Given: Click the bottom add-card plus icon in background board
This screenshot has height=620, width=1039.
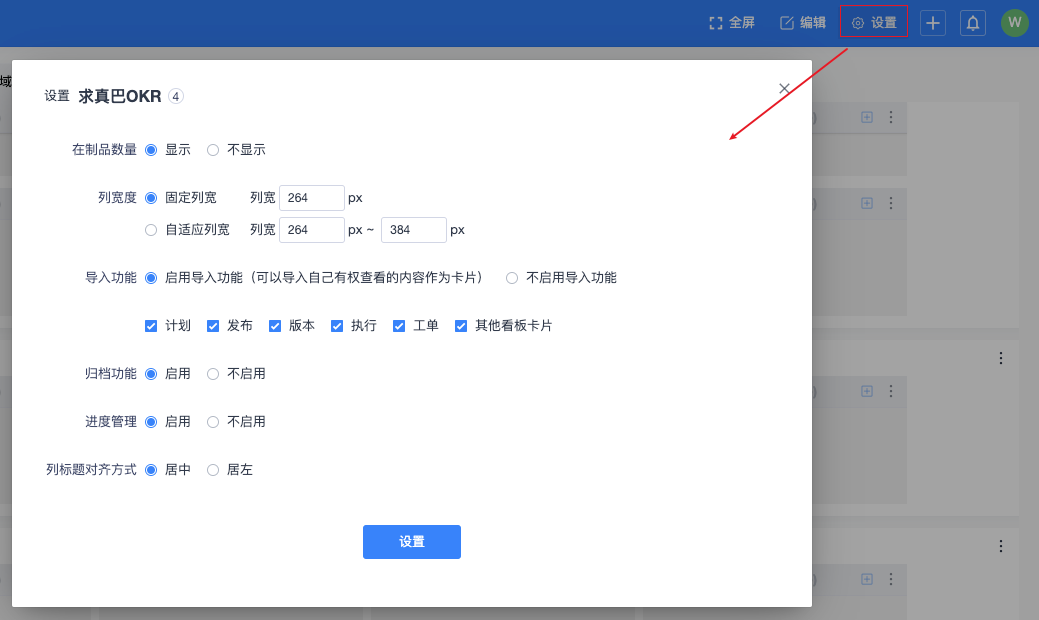Looking at the screenshot, I should [x=867, y=580].
